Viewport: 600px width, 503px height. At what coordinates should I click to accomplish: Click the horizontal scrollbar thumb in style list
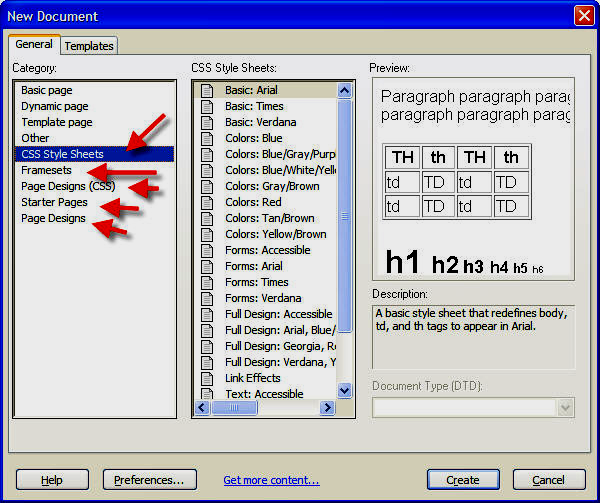[234, 408]
